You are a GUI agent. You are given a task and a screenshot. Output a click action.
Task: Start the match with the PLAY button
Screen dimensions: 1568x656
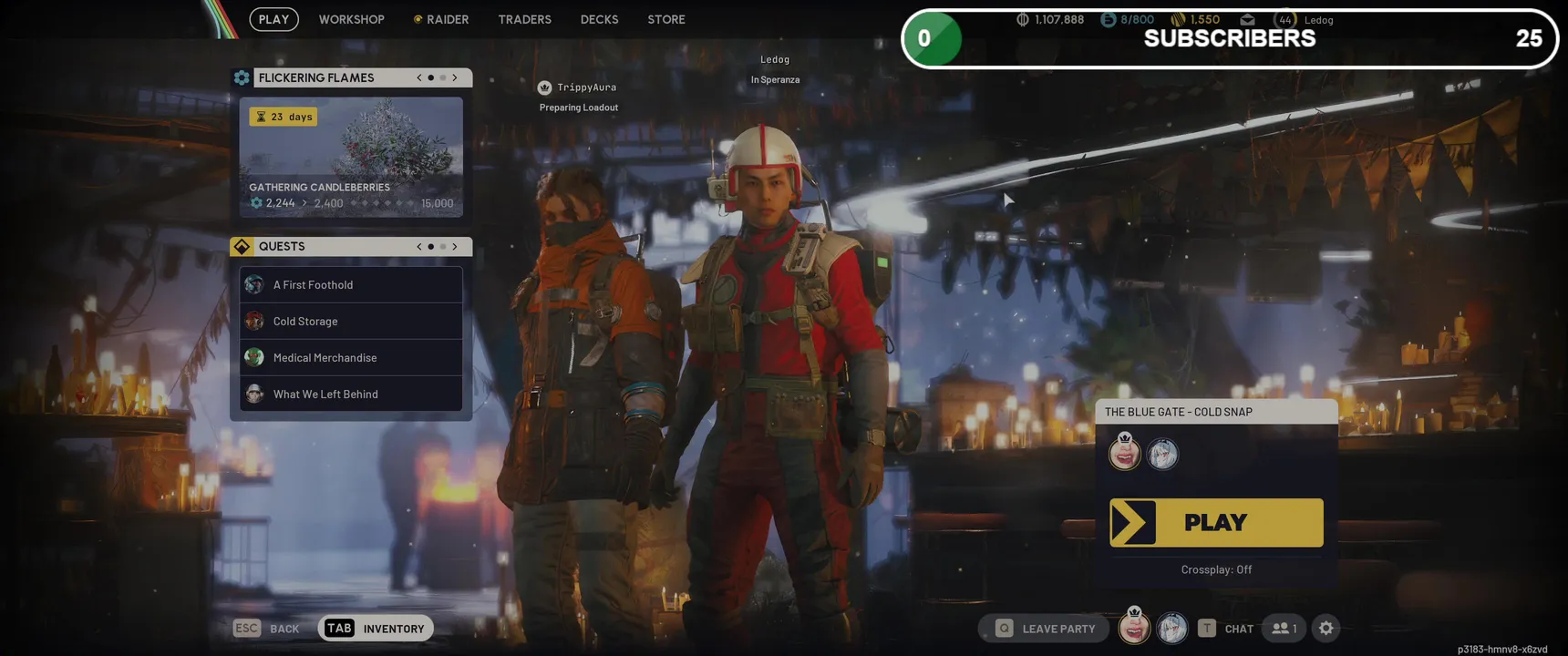point(1216,522)
